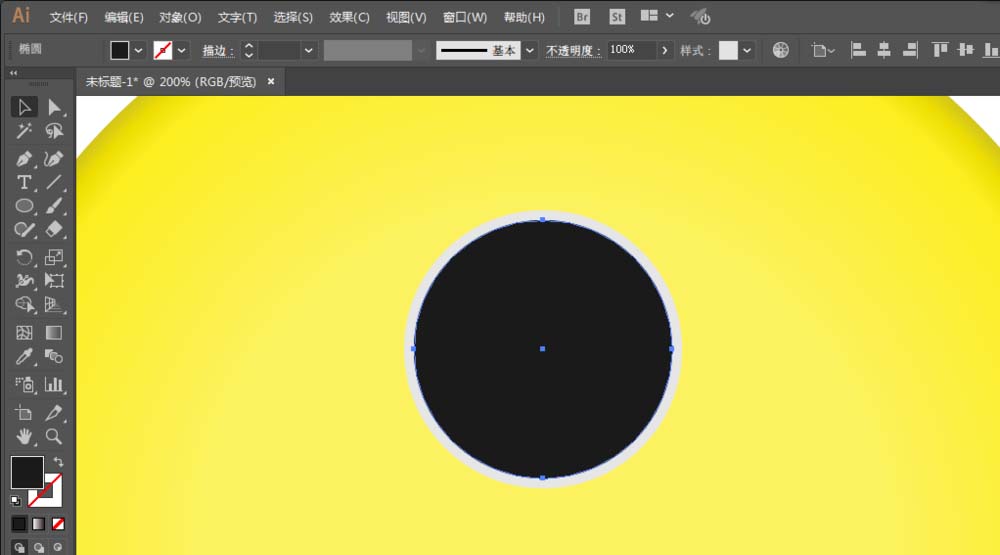Select the Line Segment tool

click(x=54, y=182)
